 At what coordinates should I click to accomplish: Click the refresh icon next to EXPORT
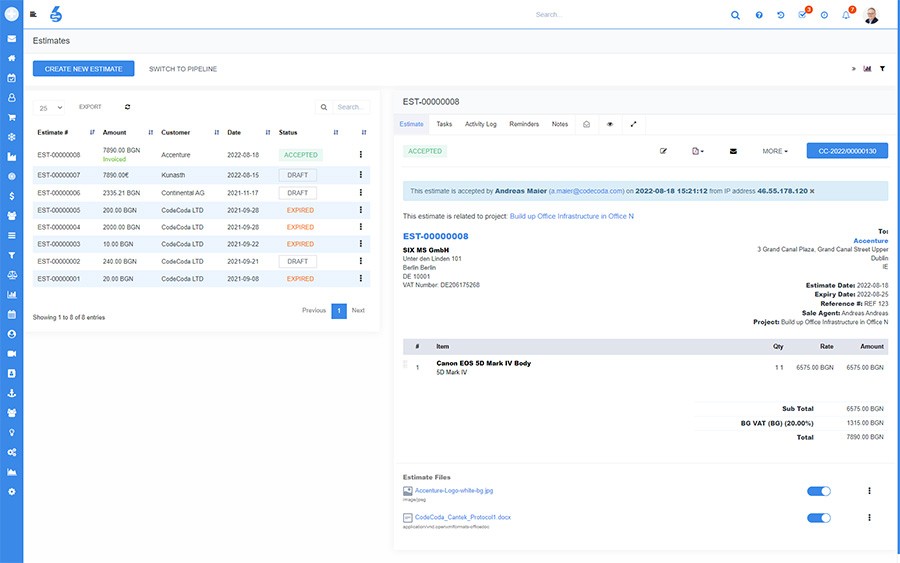(x=127, y=107)
